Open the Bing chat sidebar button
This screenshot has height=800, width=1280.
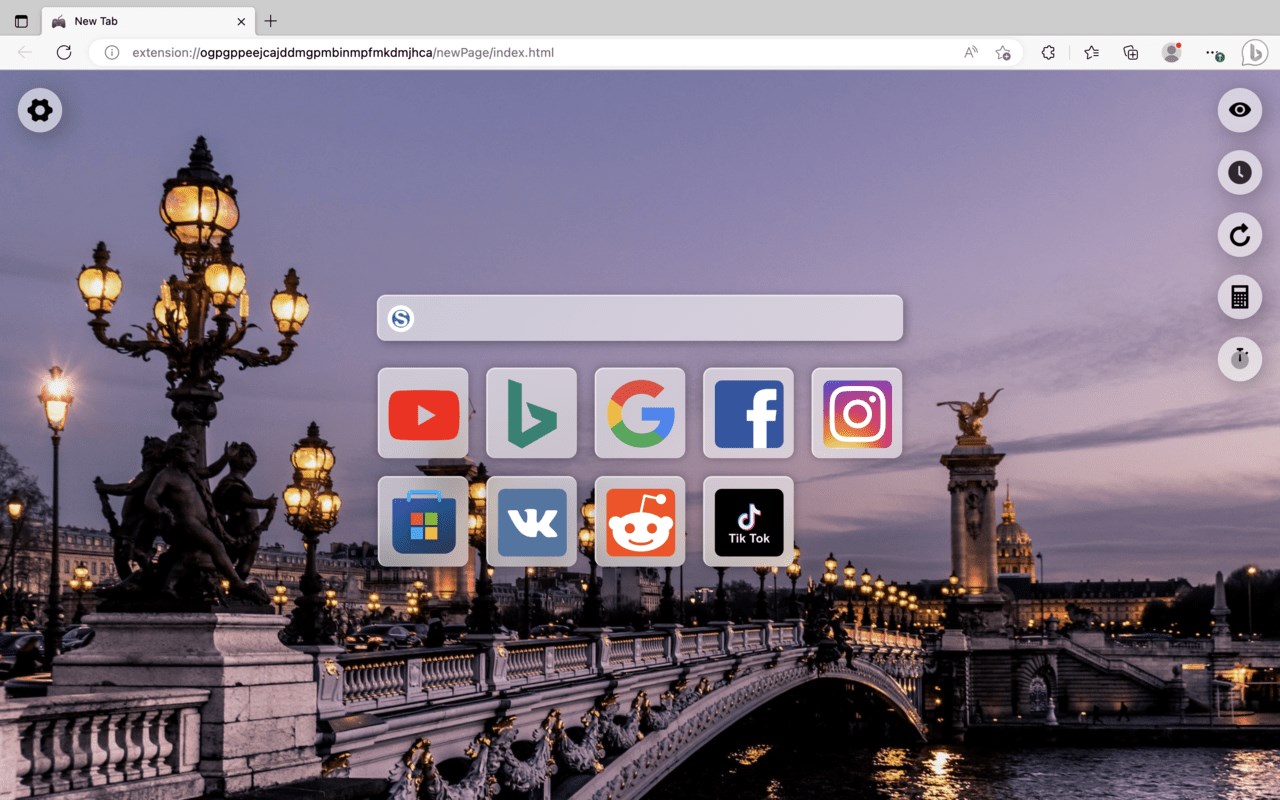click(1255, 52)
